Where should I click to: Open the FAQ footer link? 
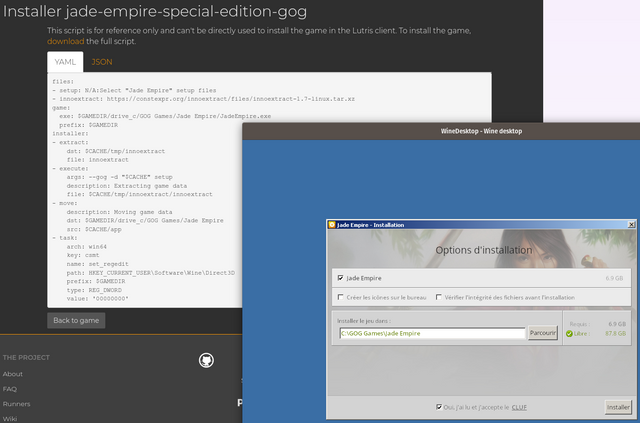10,389
